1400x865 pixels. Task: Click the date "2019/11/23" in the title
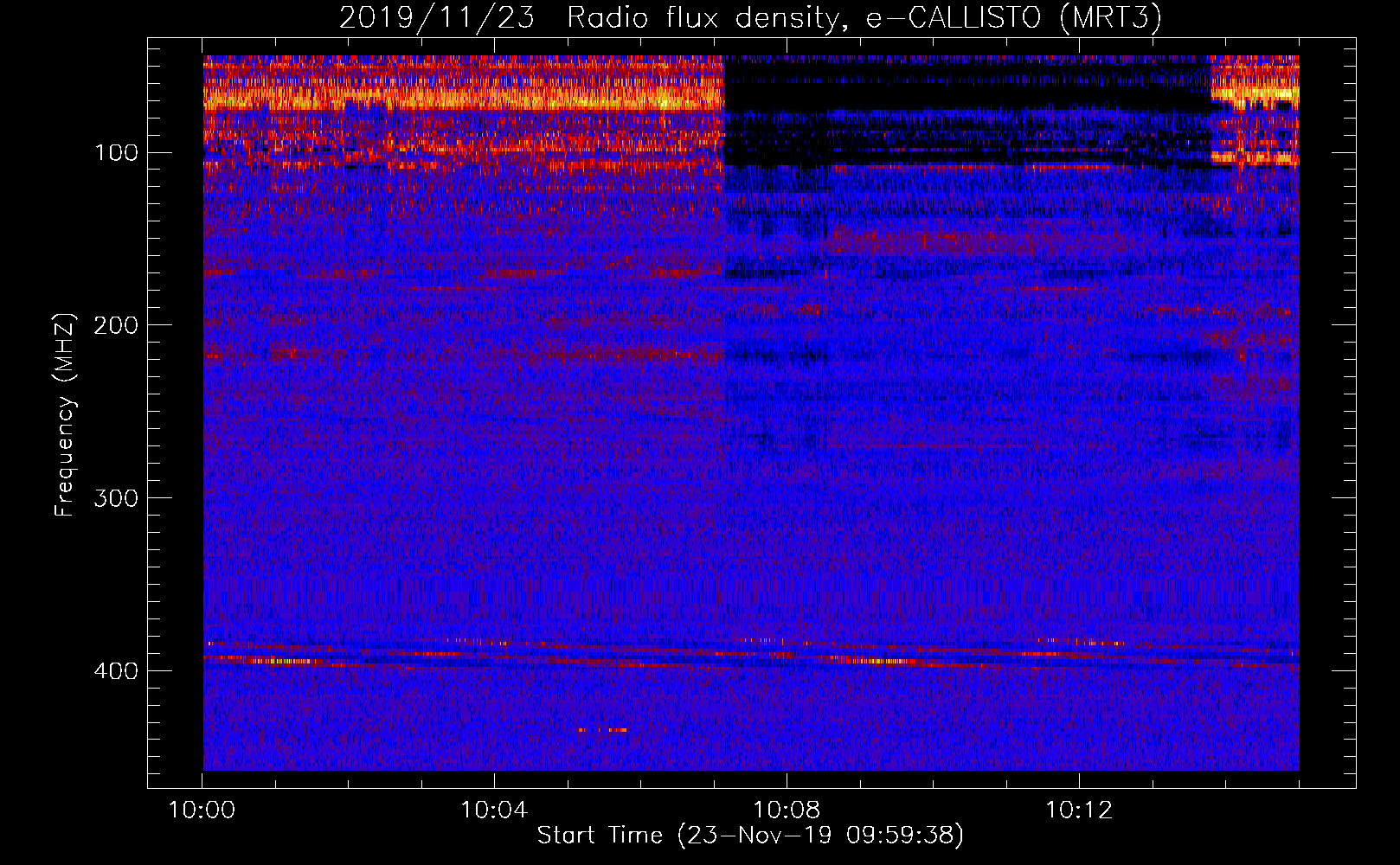(437, 17)
